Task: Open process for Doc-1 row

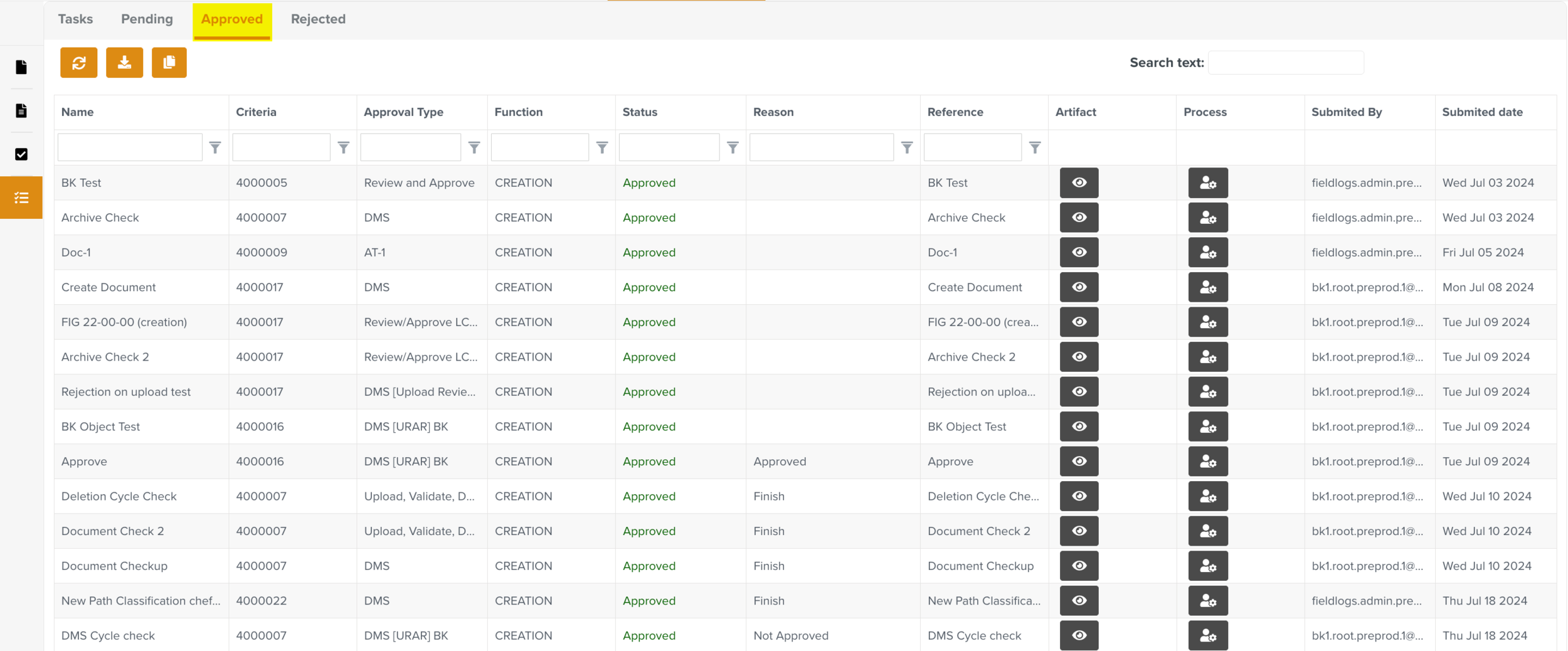Action: tap(1208, 252)
